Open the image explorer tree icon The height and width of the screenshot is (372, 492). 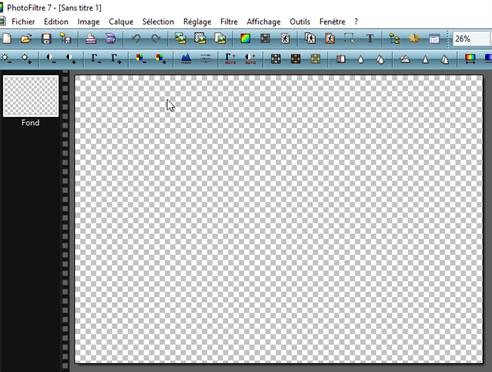click(394, 39)
